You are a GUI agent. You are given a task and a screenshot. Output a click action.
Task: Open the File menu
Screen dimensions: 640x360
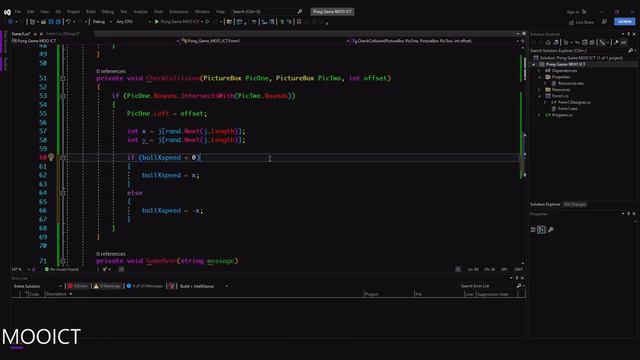tap(18, 12)
